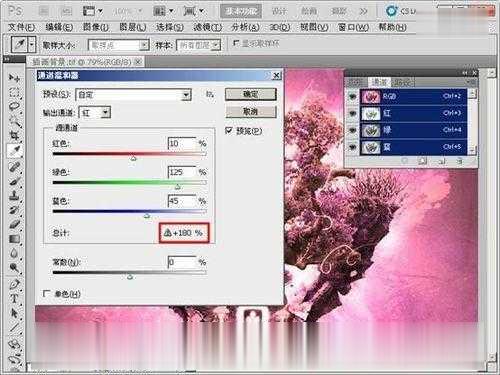Hide the 红 channel eye icon
Viewport: 500px width, 375px height.
[352, 113]
